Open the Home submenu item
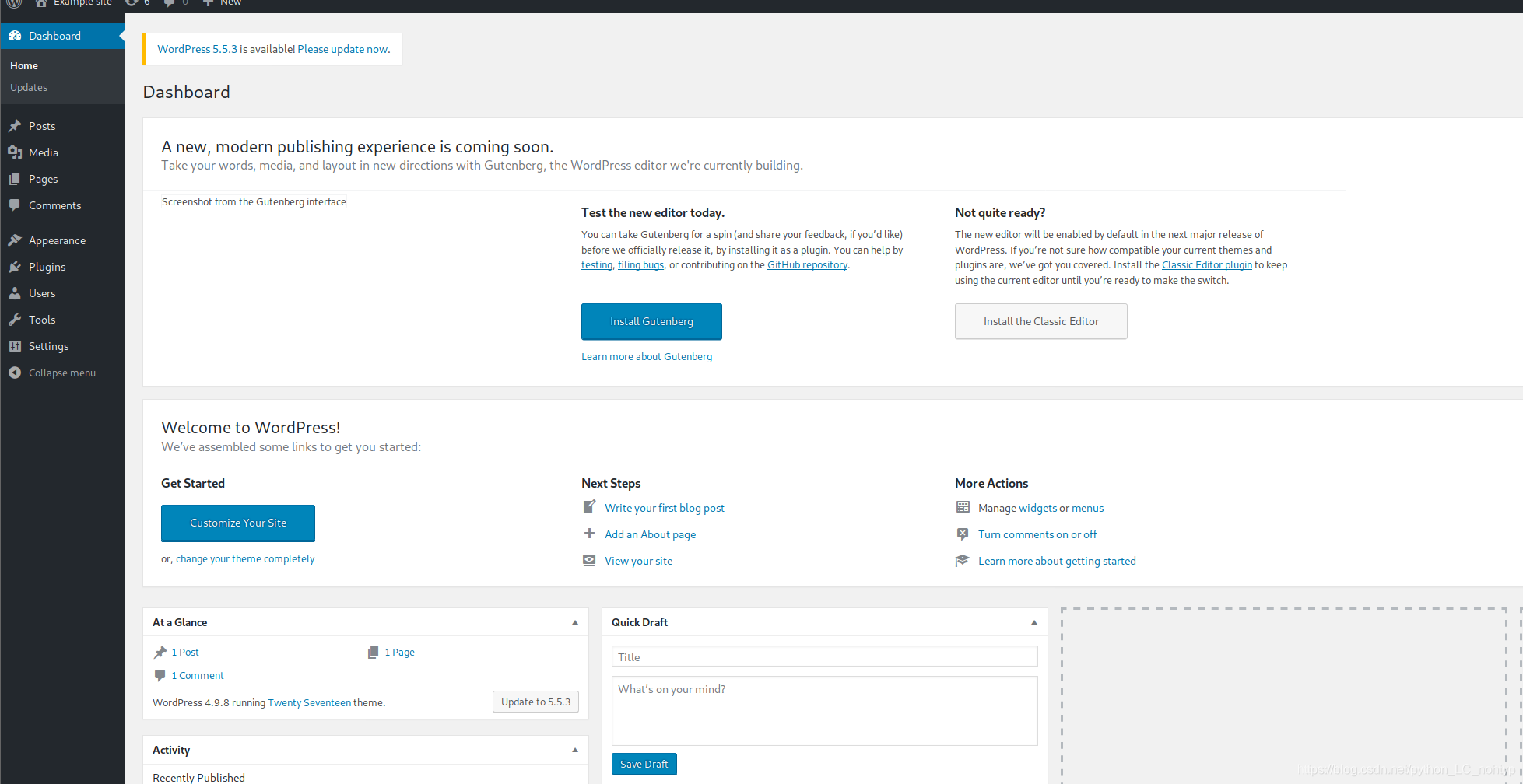 (24, 66)
